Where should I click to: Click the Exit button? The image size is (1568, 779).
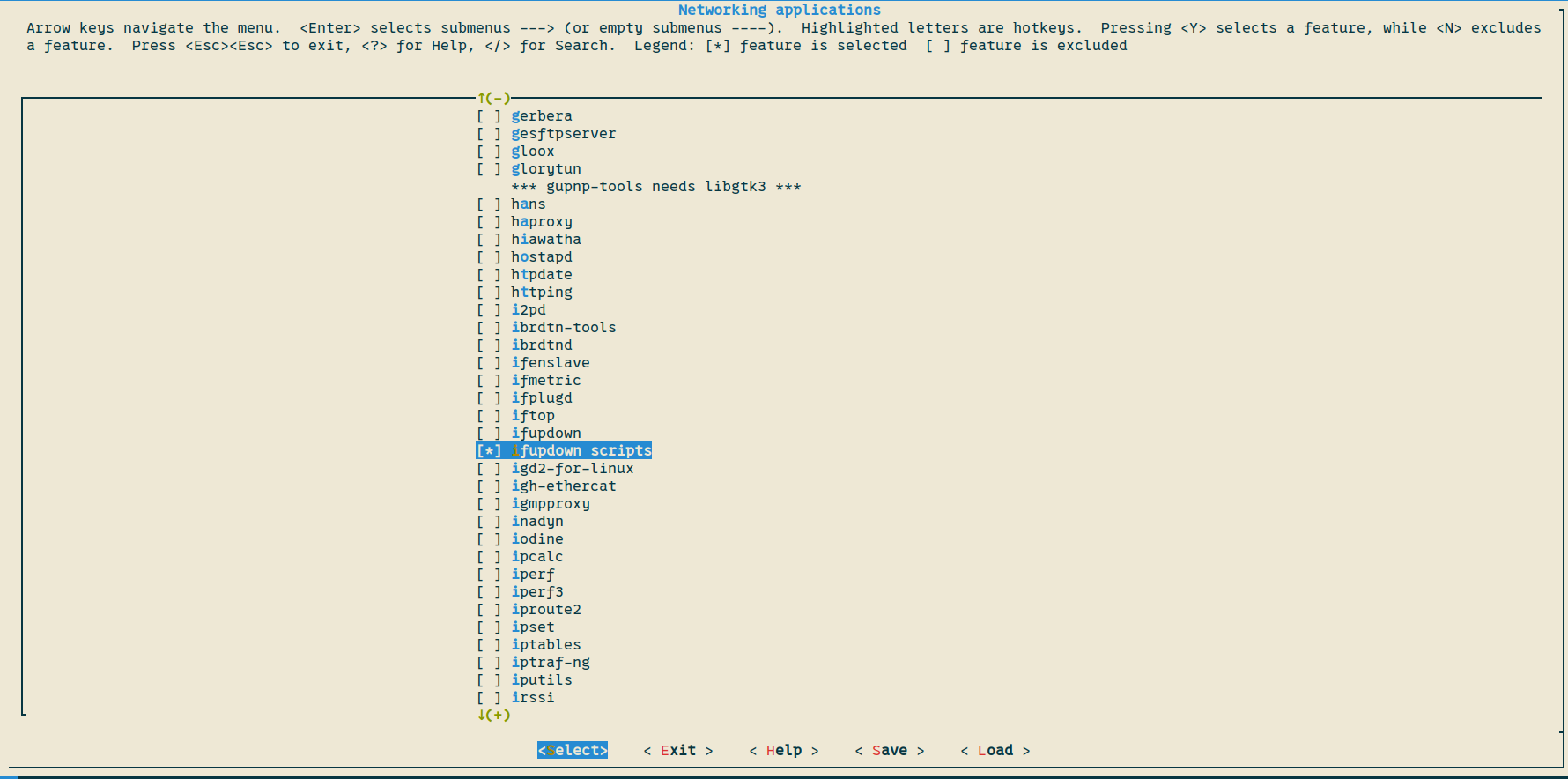(678, 751)
